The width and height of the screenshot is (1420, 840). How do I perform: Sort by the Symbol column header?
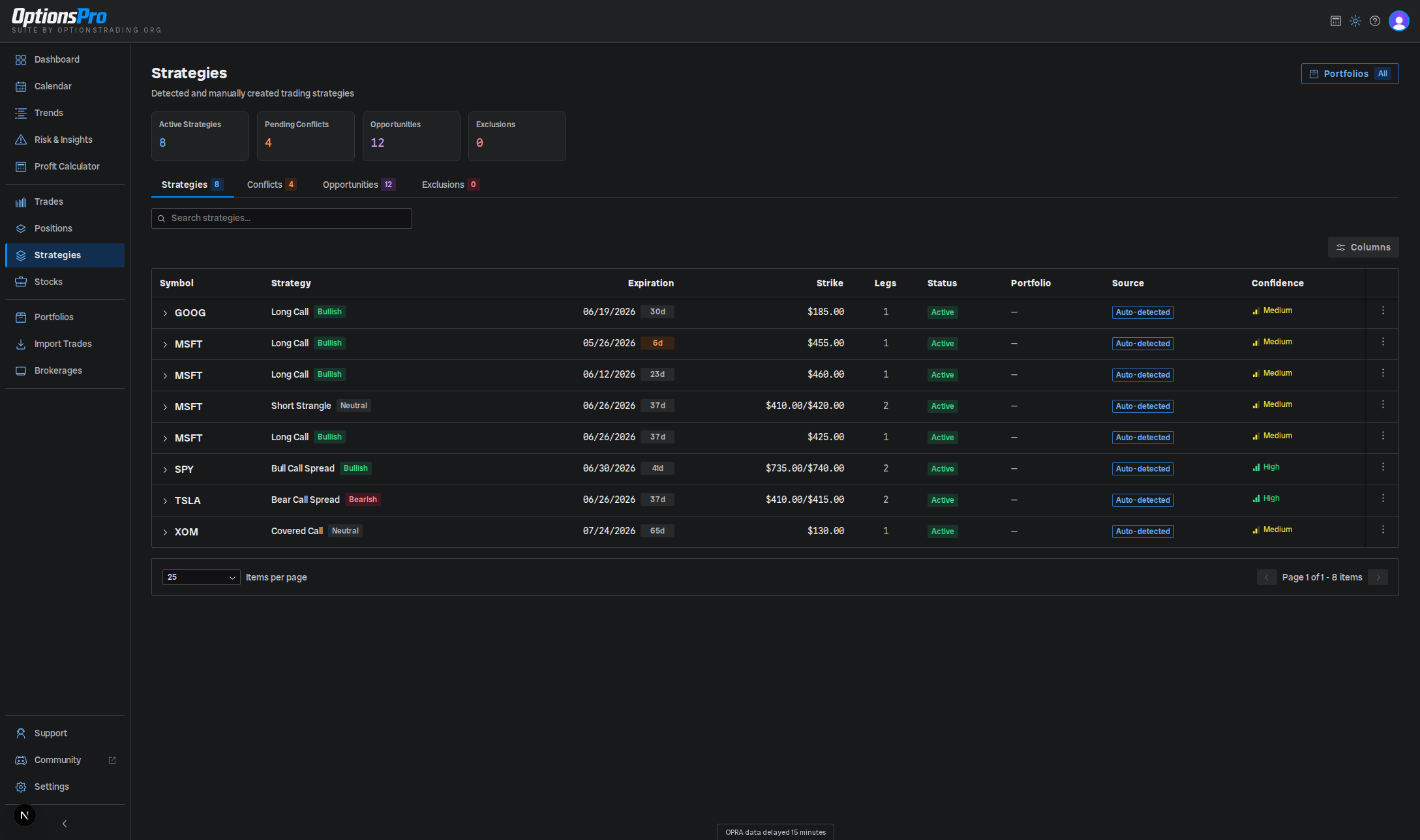(x=177, y=283)
